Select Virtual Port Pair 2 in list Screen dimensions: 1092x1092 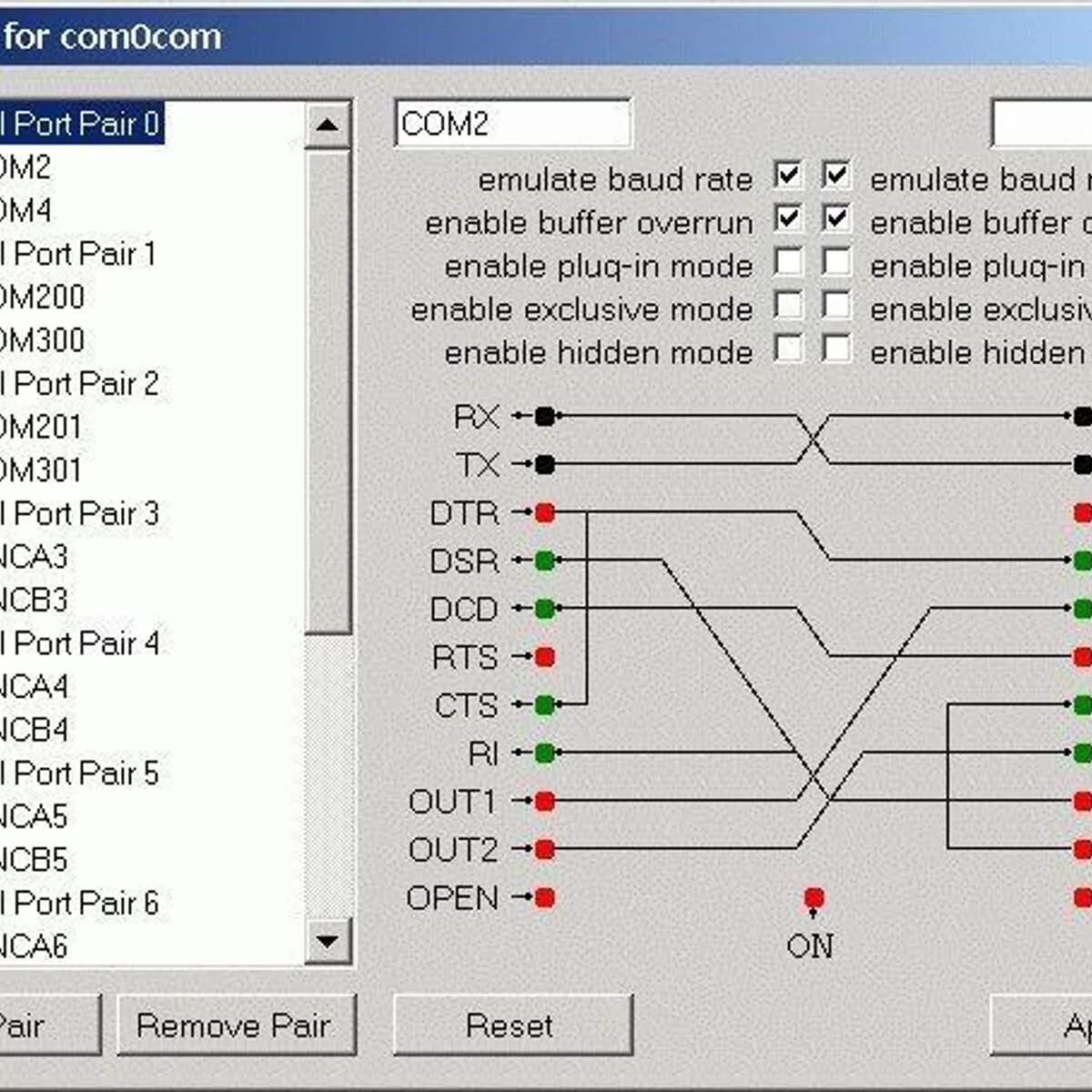pyautogui.click(x=80, y=384)
